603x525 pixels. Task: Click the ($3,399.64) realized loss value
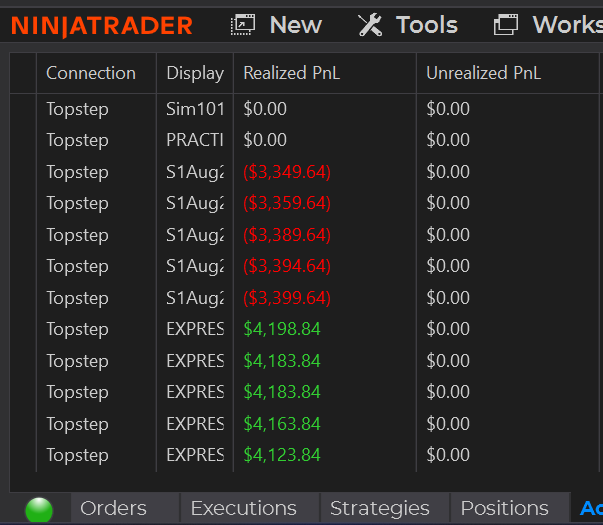tap(287, 298)
